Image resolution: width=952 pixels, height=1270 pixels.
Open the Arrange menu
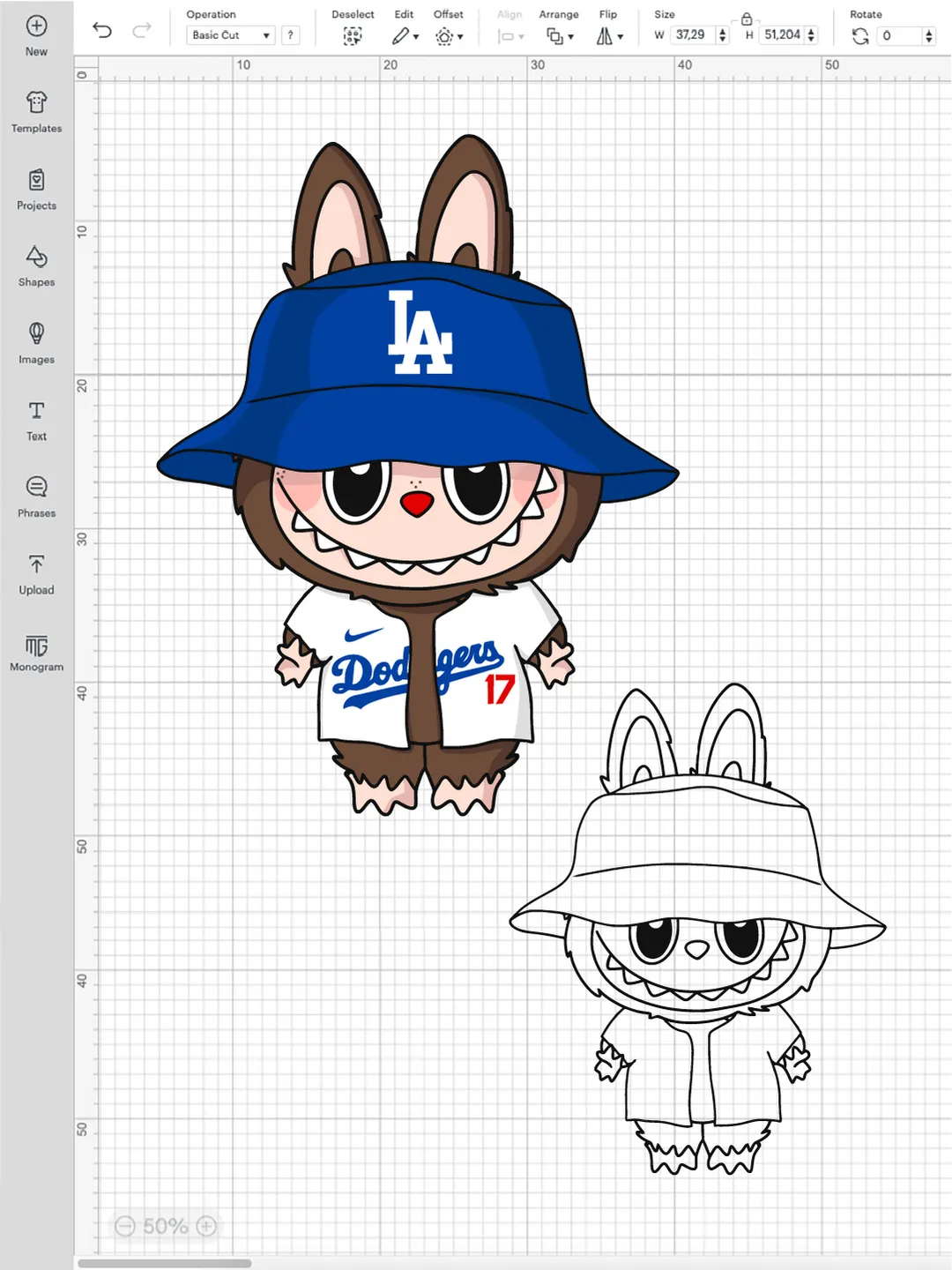[559, 36]
